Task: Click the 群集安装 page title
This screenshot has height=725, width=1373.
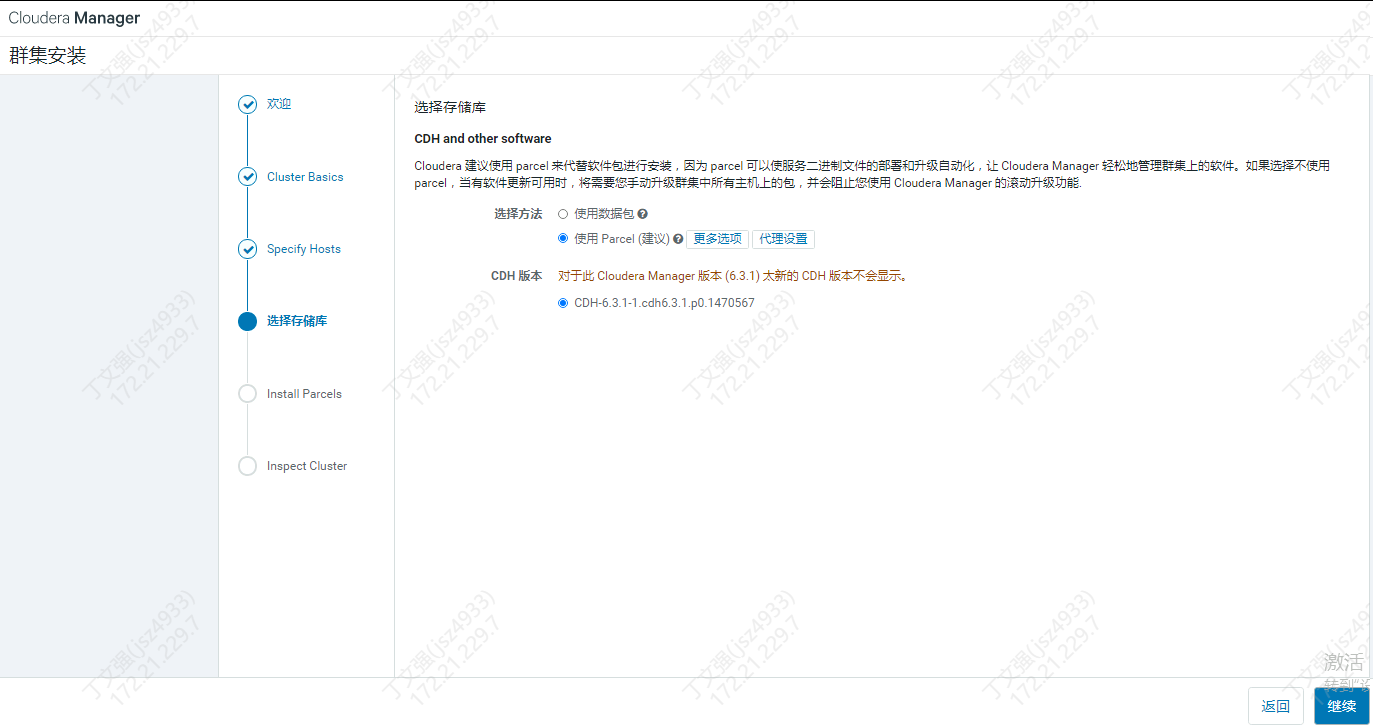Action: [x=48, y=55]
